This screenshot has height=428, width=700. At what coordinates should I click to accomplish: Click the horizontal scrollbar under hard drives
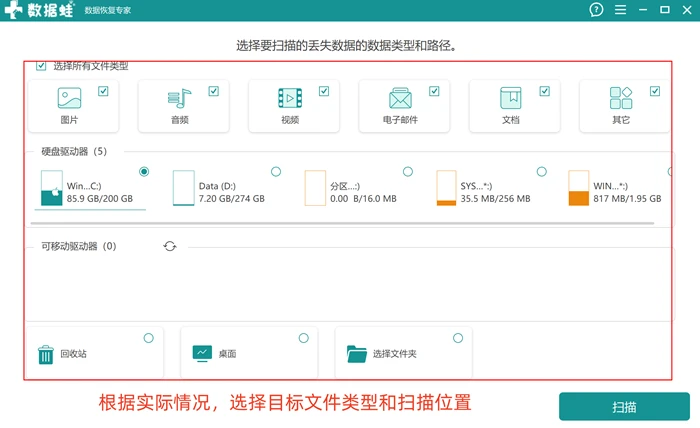pos(342,223)
